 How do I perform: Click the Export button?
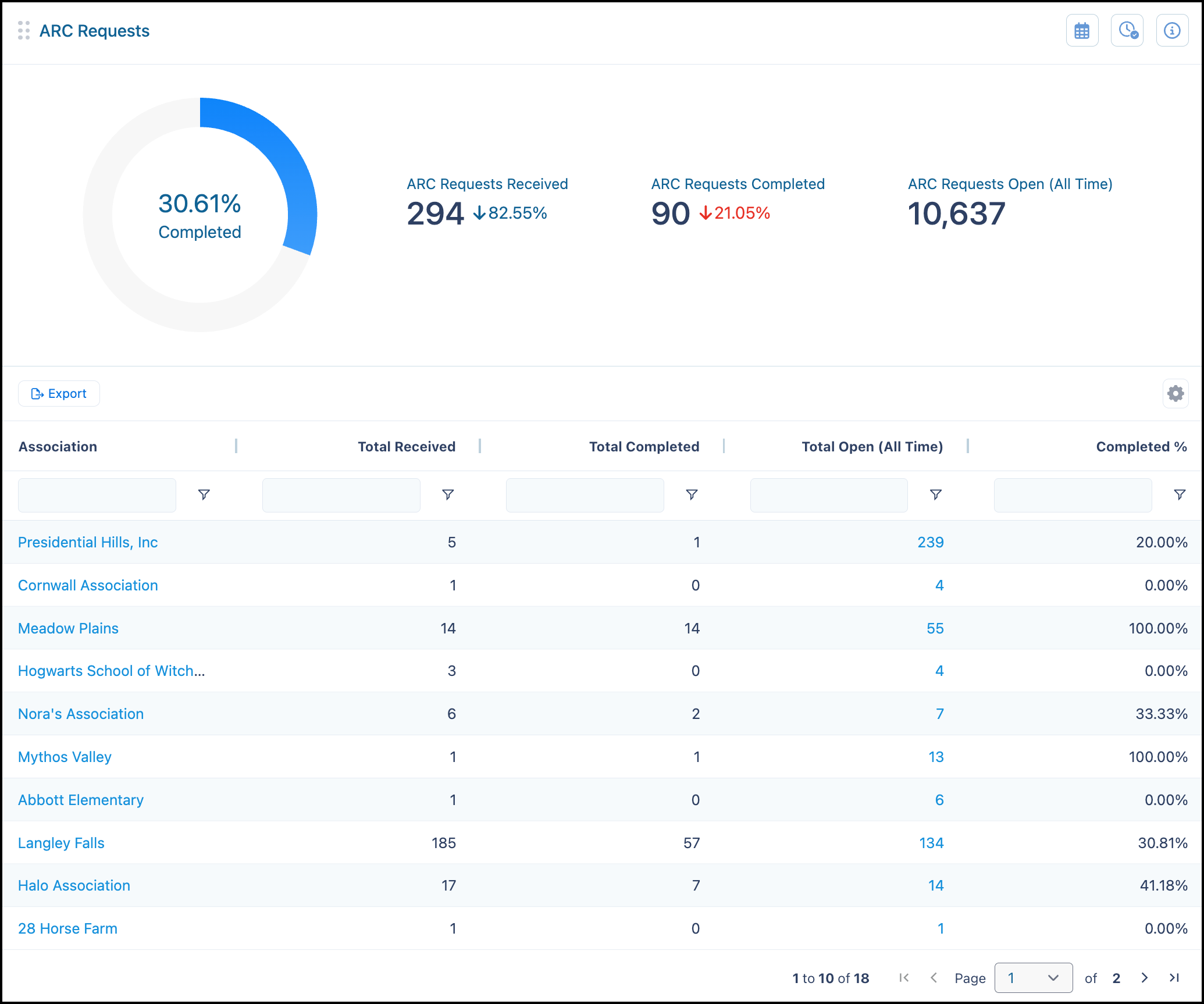tap(59, 394)
